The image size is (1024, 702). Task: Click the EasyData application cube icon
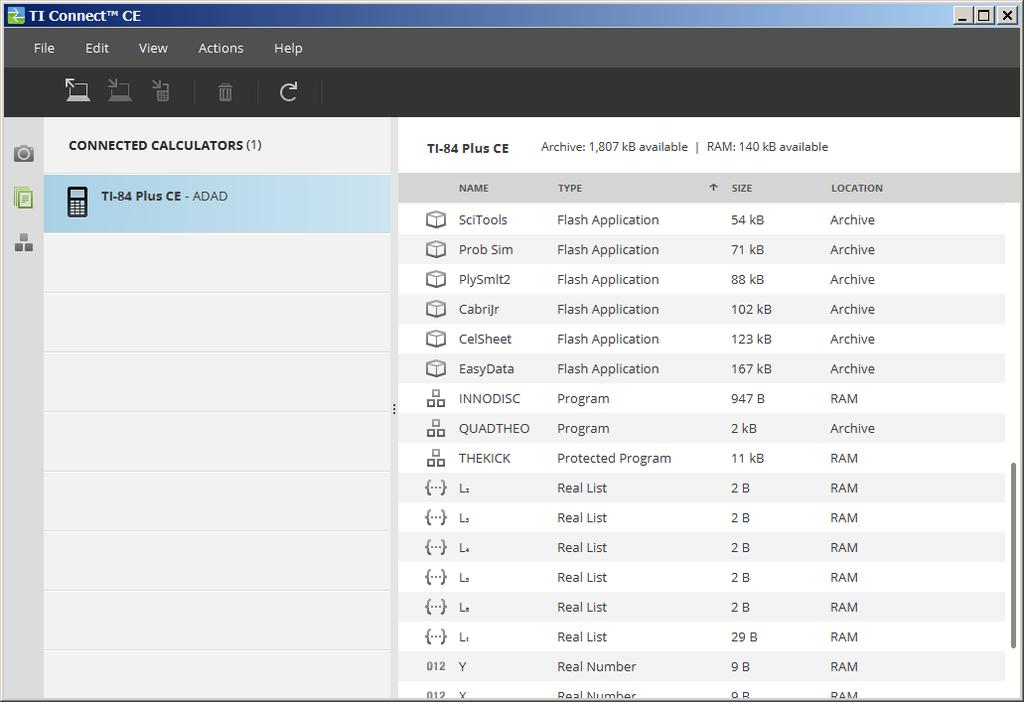pyautogui.click(x=436, y=369)
